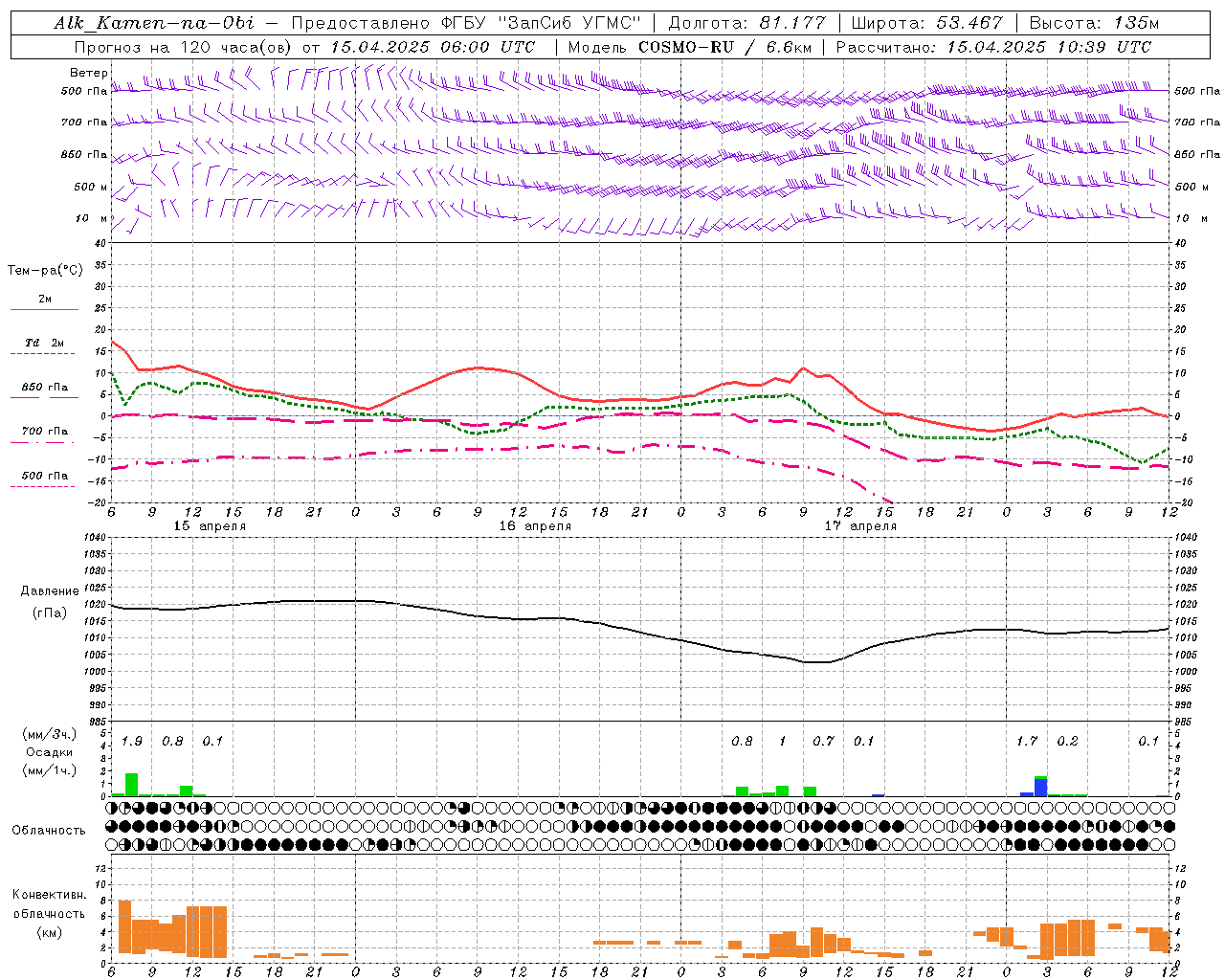Click the 10 м wind level label on the left
Screen dimensions: 1225x980
coord(92,219)
